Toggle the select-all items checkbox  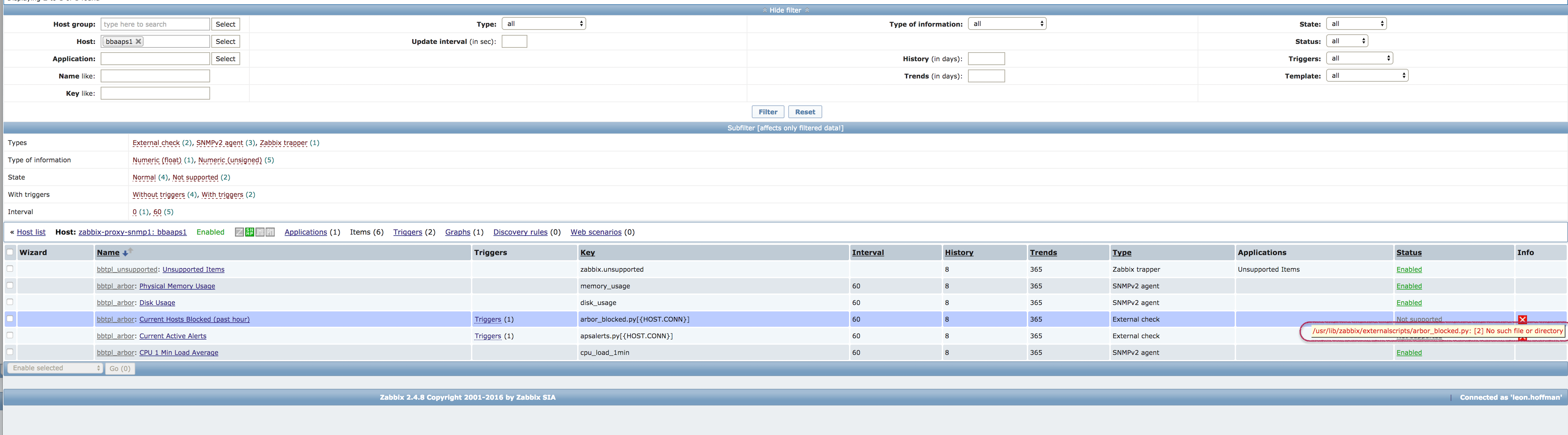click(x=10, y=252)
